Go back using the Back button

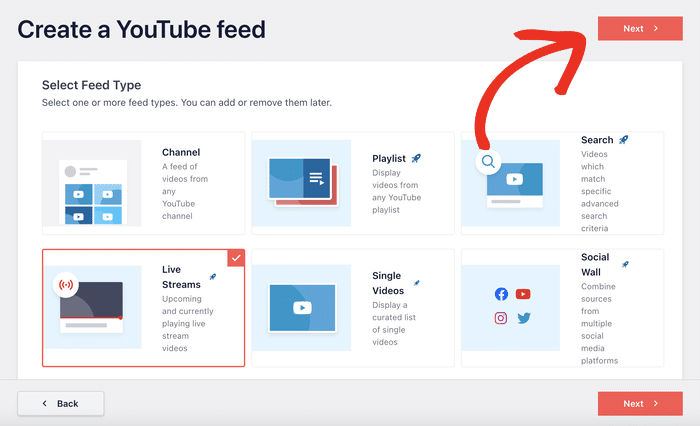pos(60,403)
